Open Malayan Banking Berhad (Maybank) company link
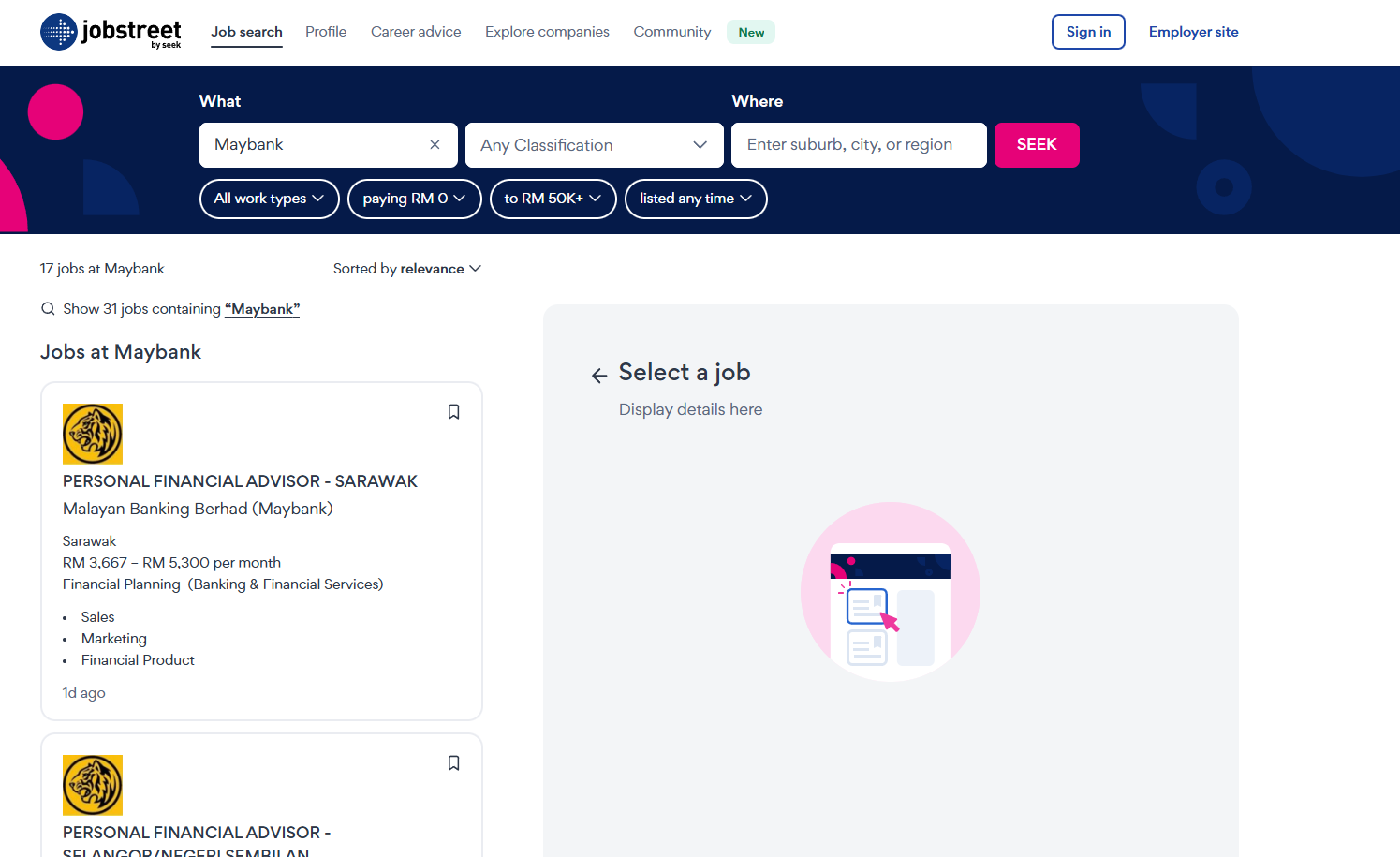The height and width of the screenshot is (857, 1400). pyautogui.click(x=198, y=509)
